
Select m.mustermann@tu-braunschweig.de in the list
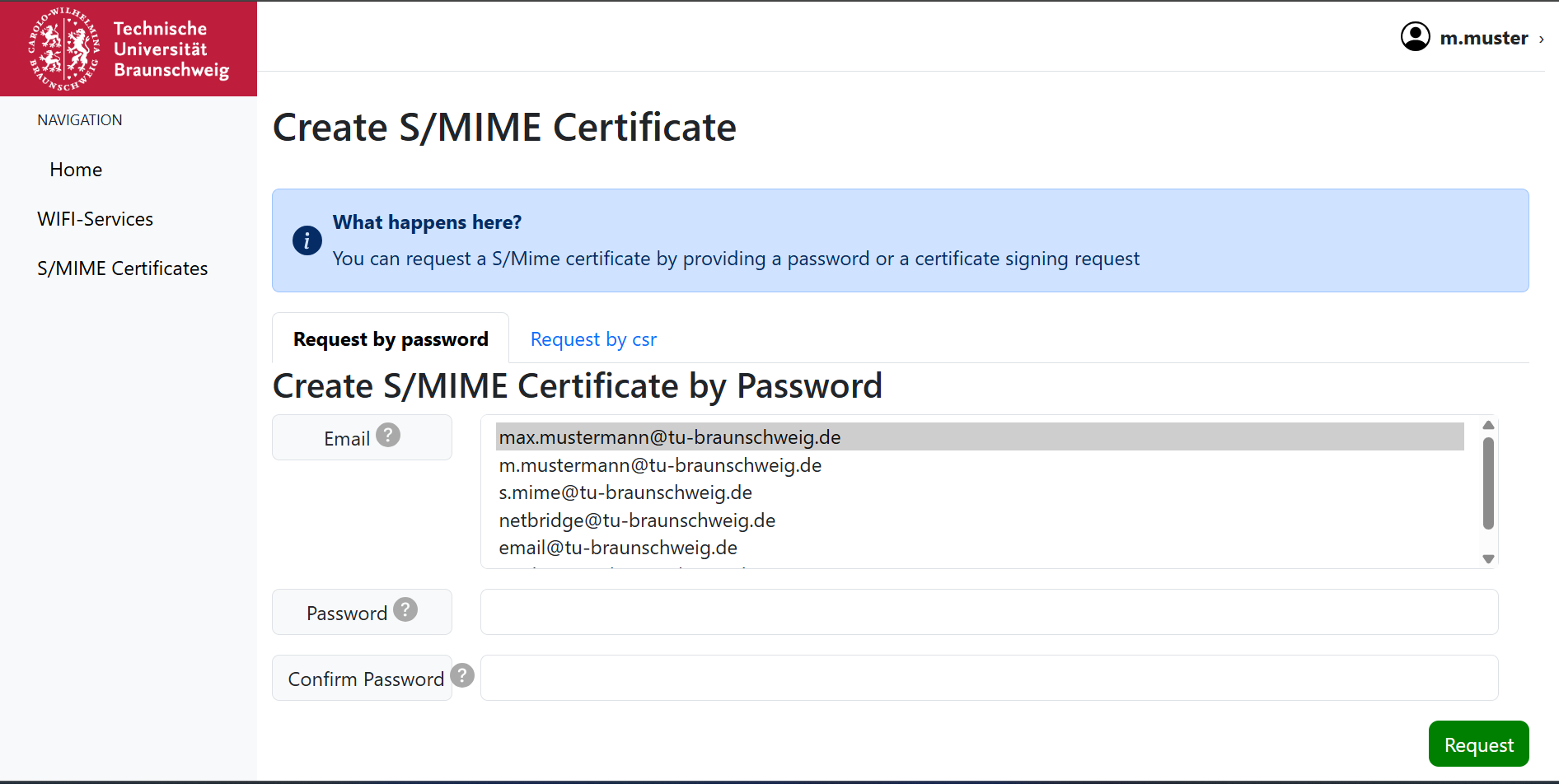(x=980, y=465)
